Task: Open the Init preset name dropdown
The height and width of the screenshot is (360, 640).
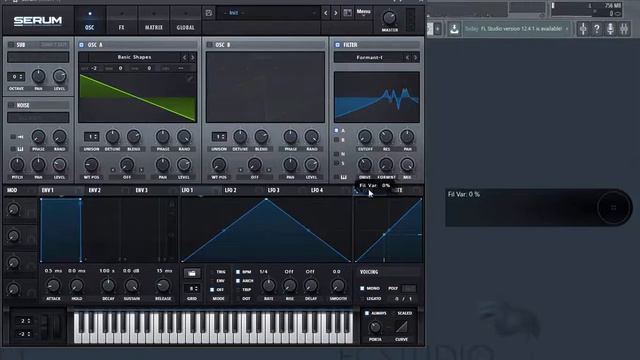Action: tap(268, 13)
